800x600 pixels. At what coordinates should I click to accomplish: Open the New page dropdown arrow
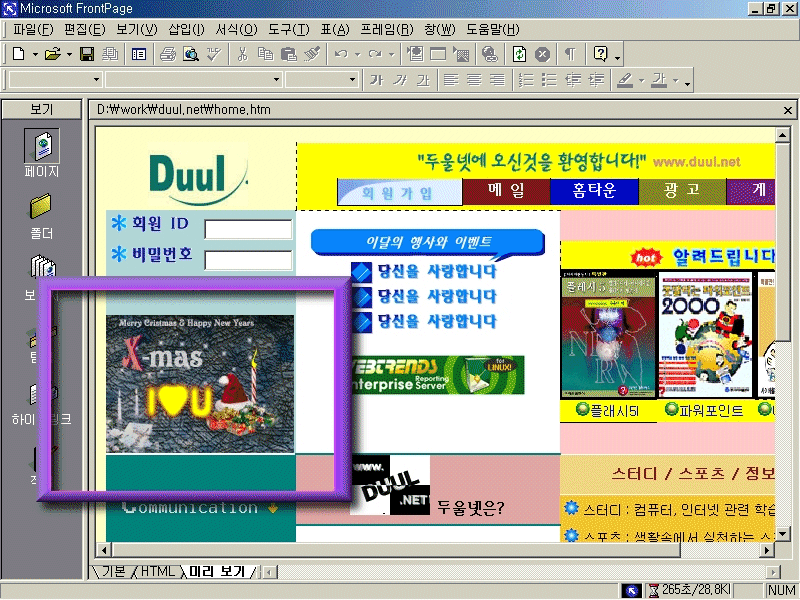point(35,54)
